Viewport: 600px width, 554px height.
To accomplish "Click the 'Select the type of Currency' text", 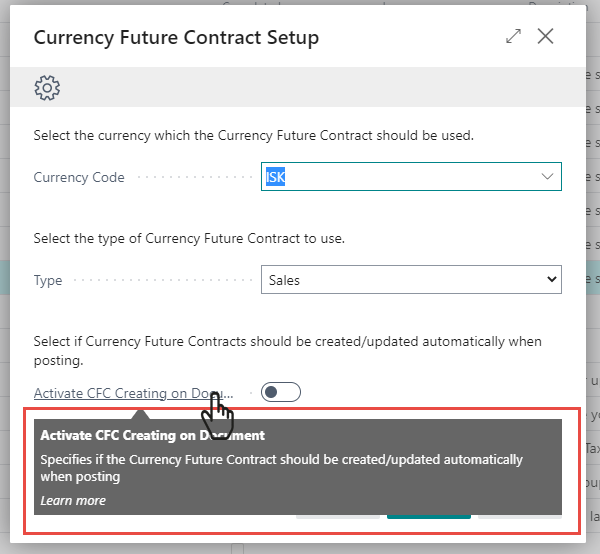I will coord(202,237).
